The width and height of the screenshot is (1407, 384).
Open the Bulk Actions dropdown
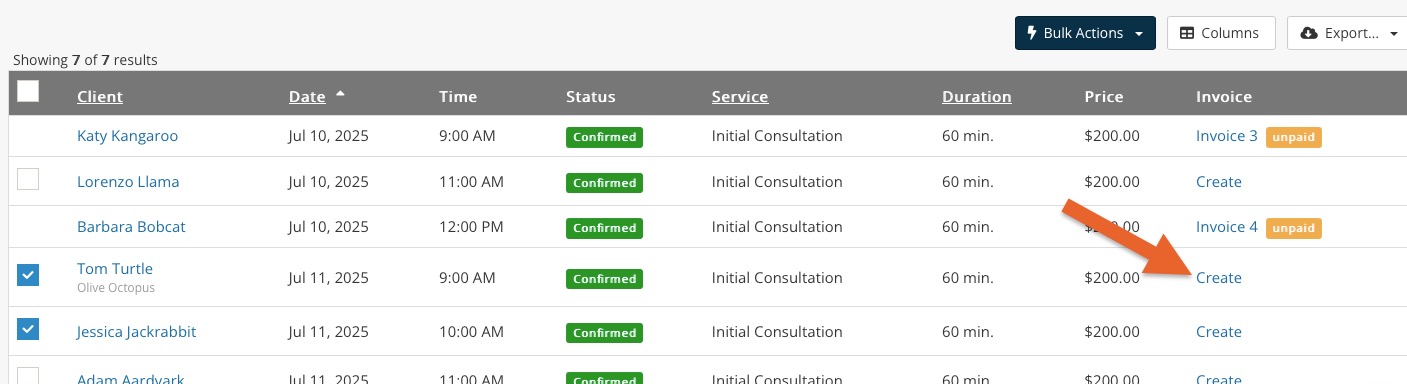click(1085, 33)
